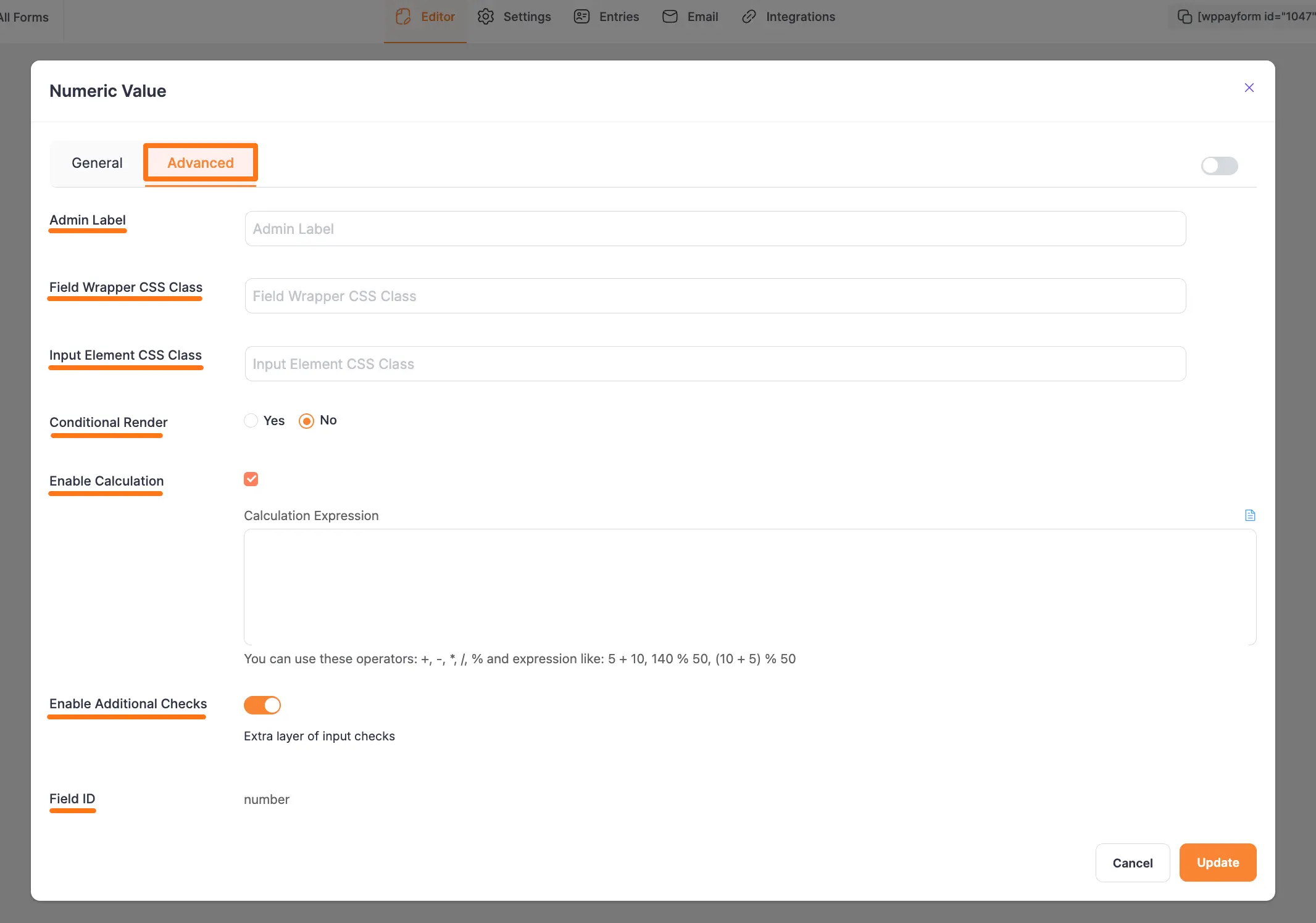Uncheck the Enable Calculation checkbox

point(251,479)
